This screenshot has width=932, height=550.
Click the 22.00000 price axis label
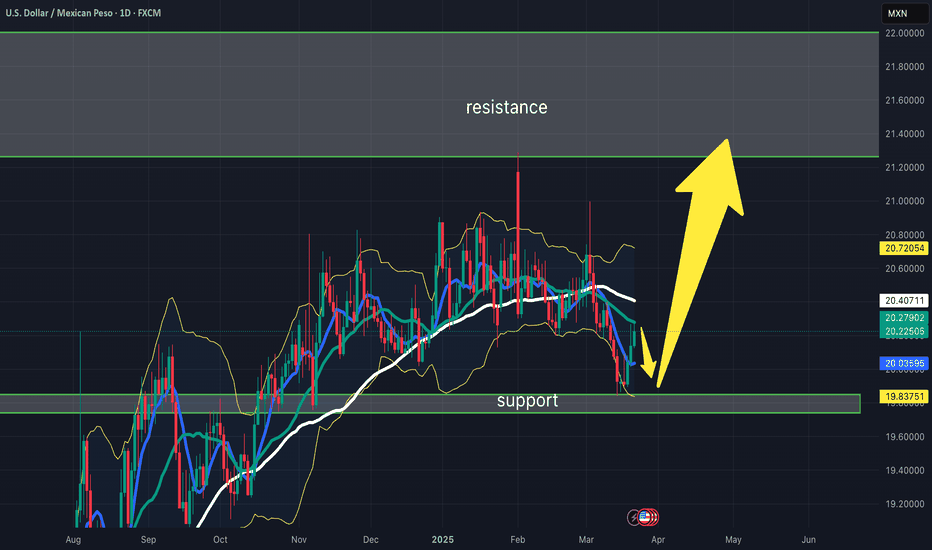(x=904, y=33)
